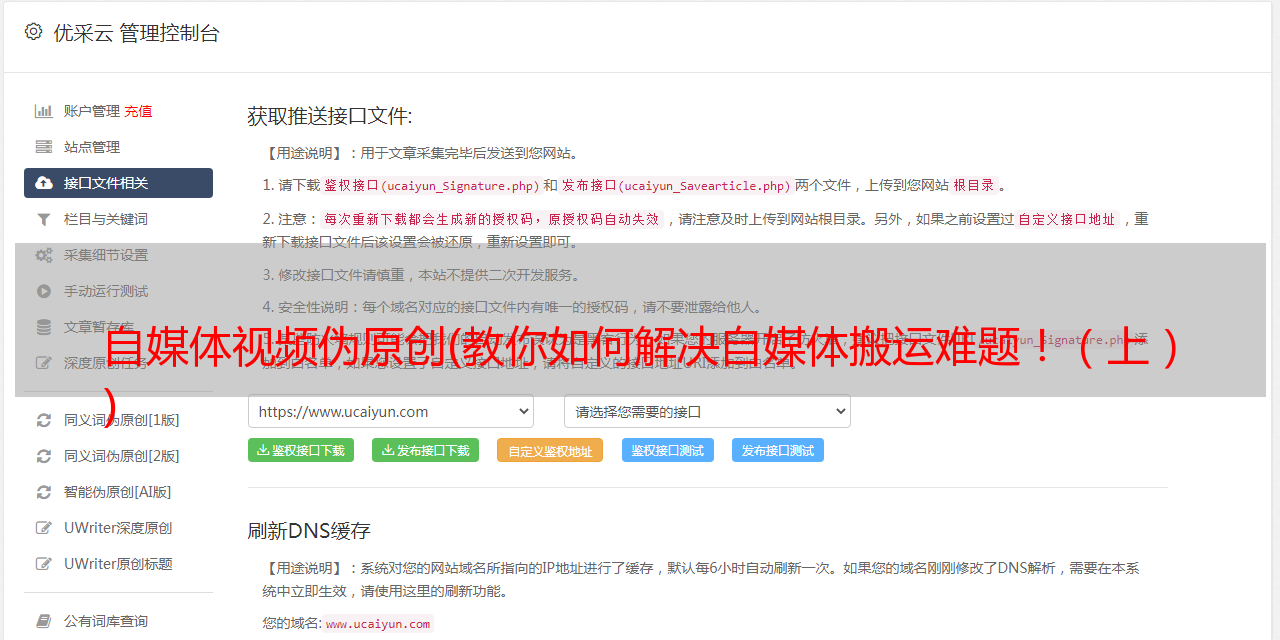Image resolution: width=1280 pixels, height=640 pixels.
Task: Click the 发布接口(ucaiyun_Savearticle.php) code text
Action: point(676,186)
